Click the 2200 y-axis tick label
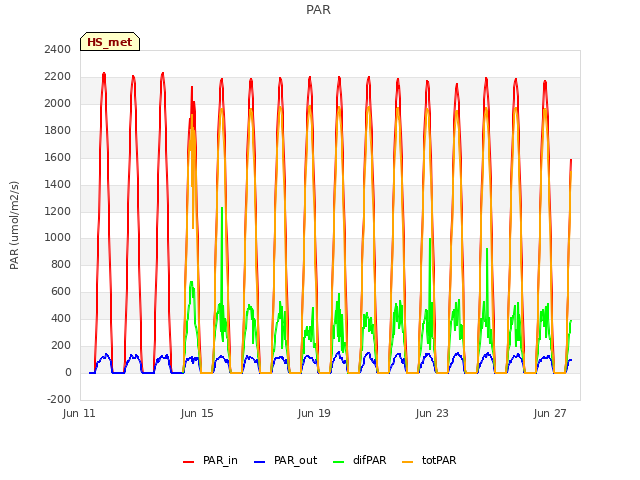Viewport: 640px width, 480px height. [58, 77]
